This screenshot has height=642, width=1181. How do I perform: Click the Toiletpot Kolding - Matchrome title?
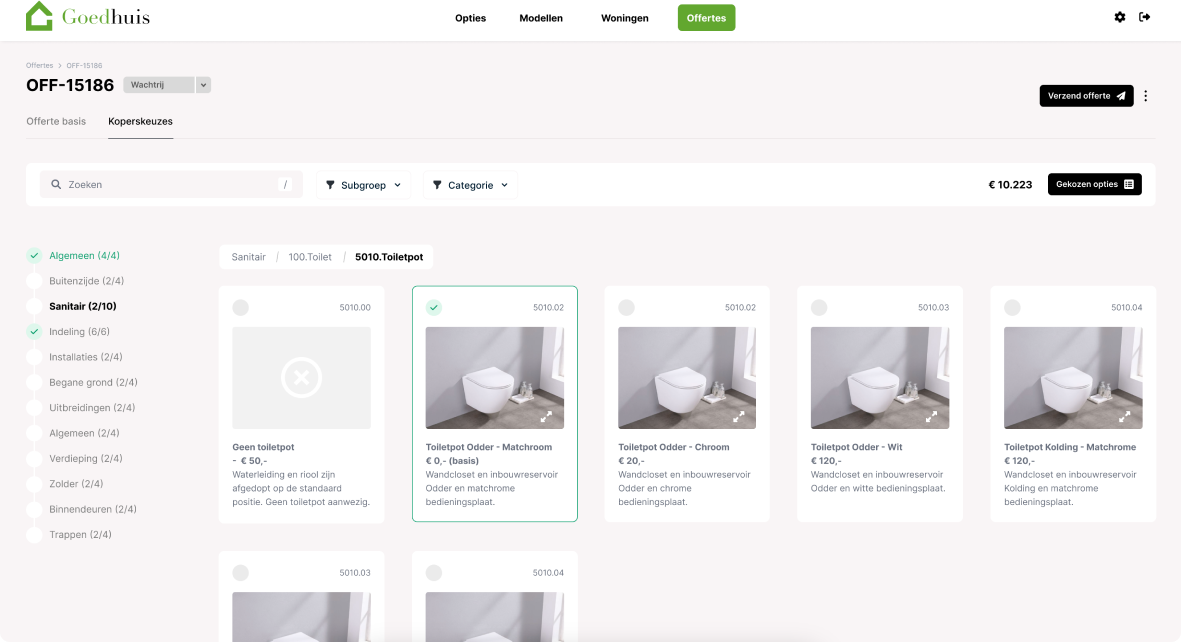(1070, 447)
